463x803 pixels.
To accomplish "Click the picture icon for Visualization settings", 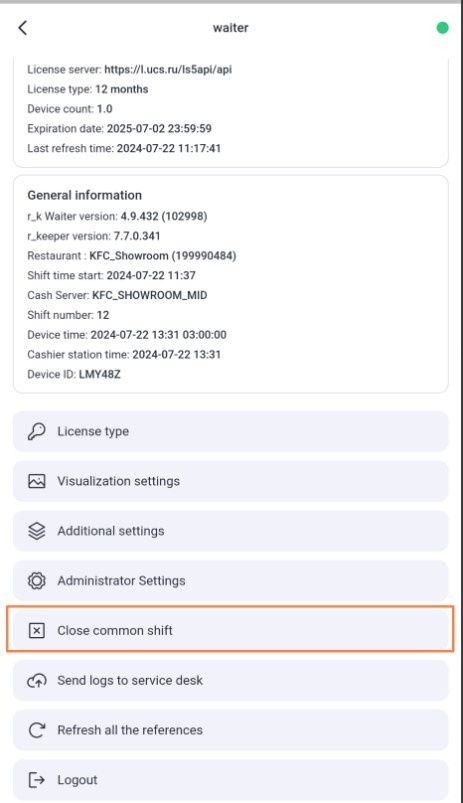I will (36, 481).
